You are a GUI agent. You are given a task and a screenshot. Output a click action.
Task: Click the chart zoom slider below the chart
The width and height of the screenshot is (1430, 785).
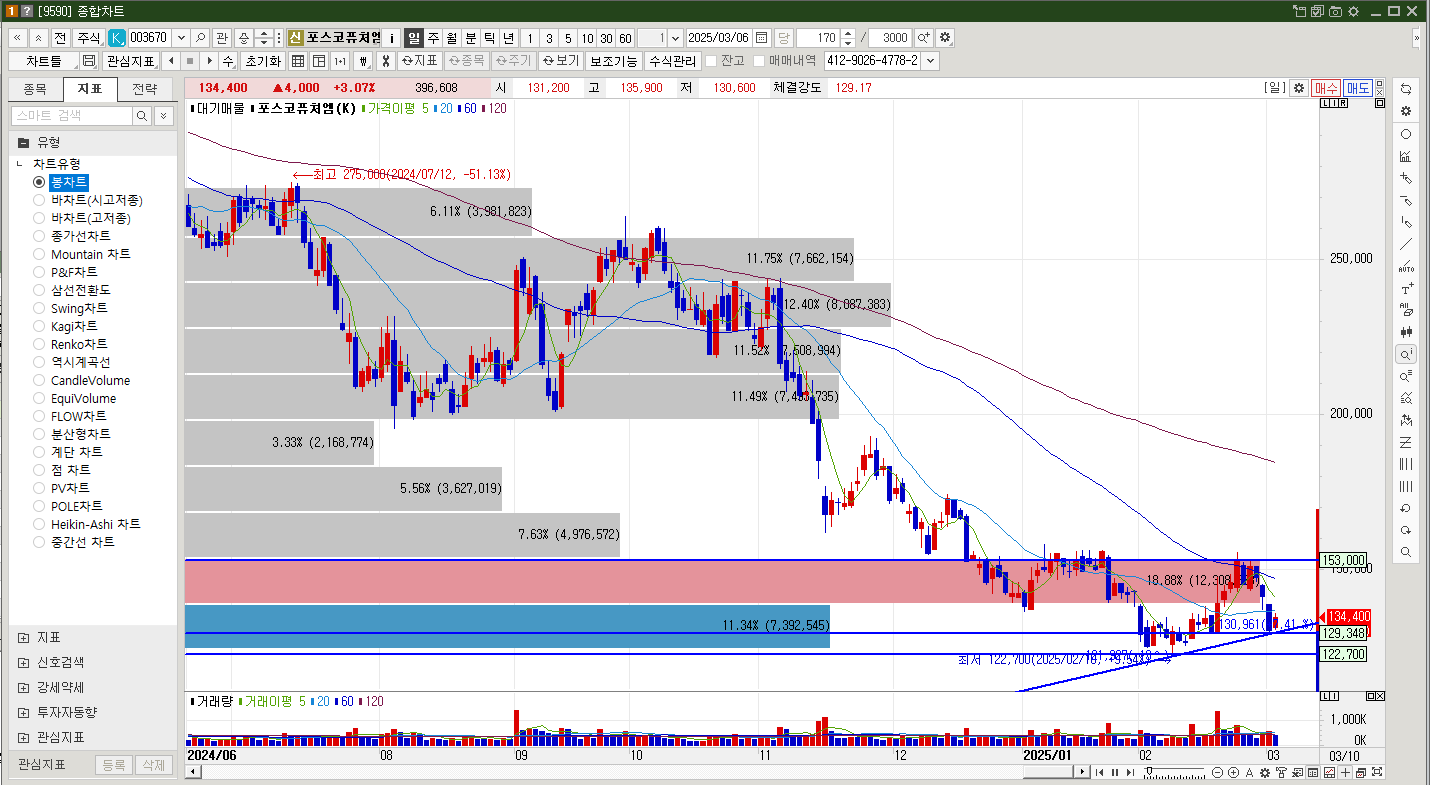[1175, 773]
